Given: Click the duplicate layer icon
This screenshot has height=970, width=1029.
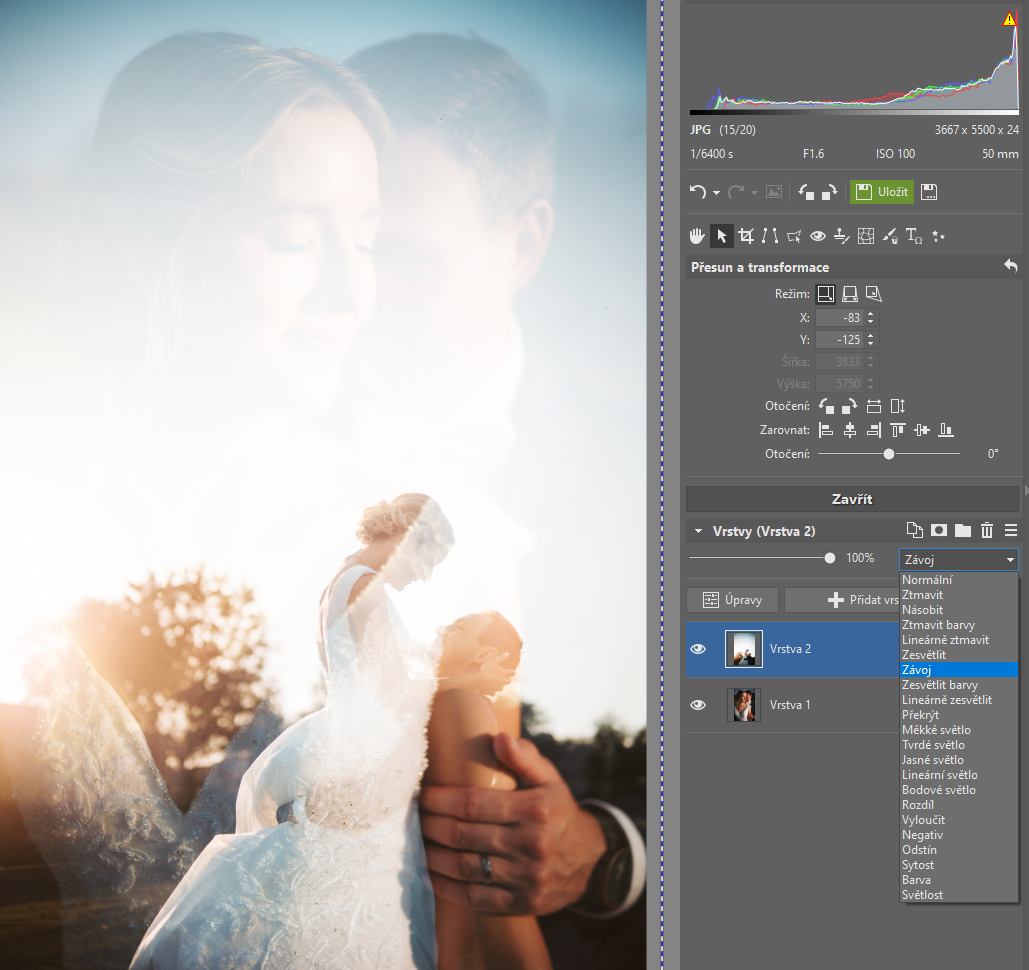Looking at the screenshot, I should coord(914,530).
